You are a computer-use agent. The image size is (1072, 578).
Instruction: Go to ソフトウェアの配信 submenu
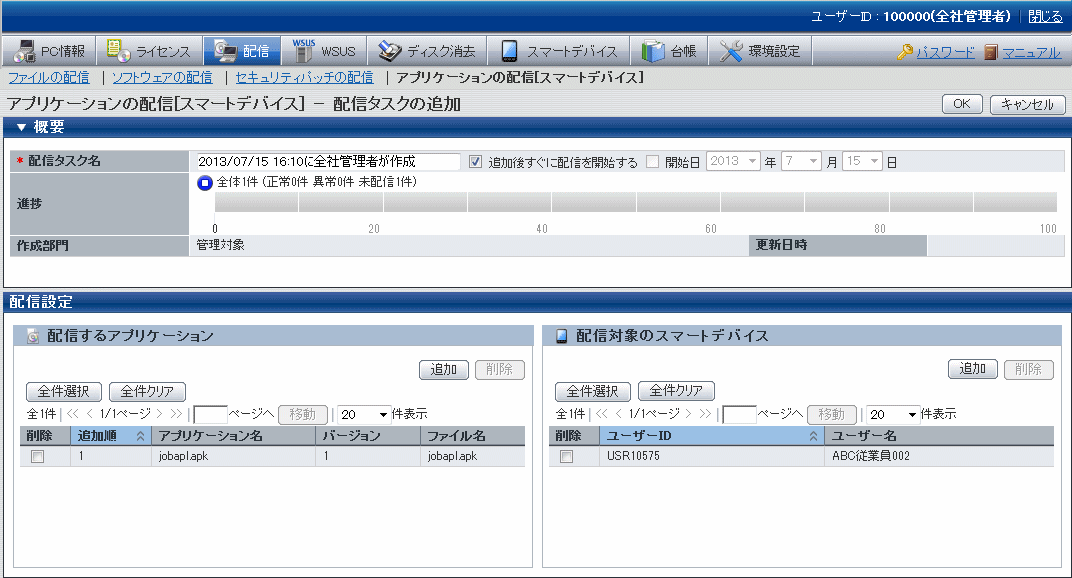[x=161, y=77]
